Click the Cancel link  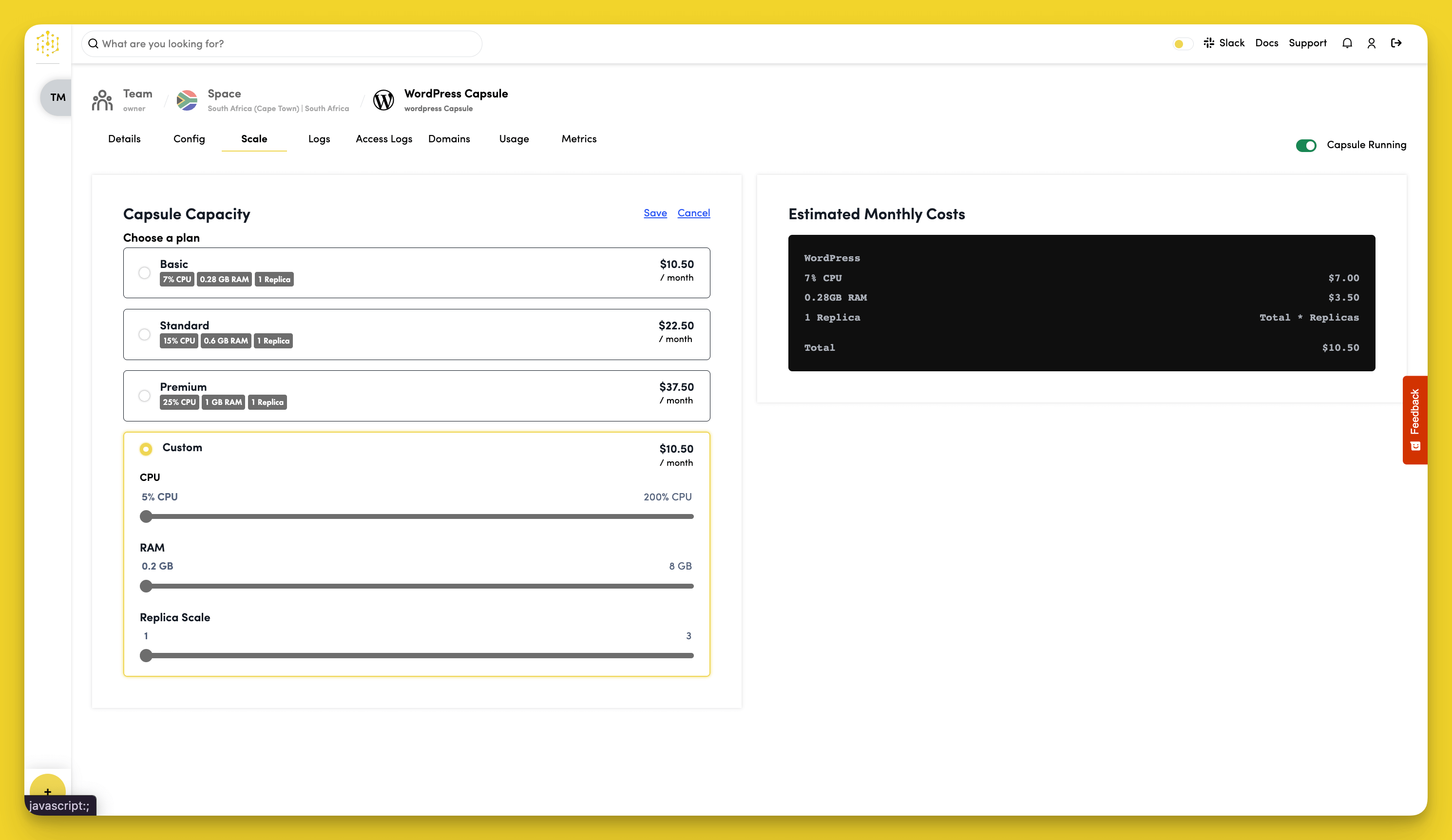coord(693,213)
